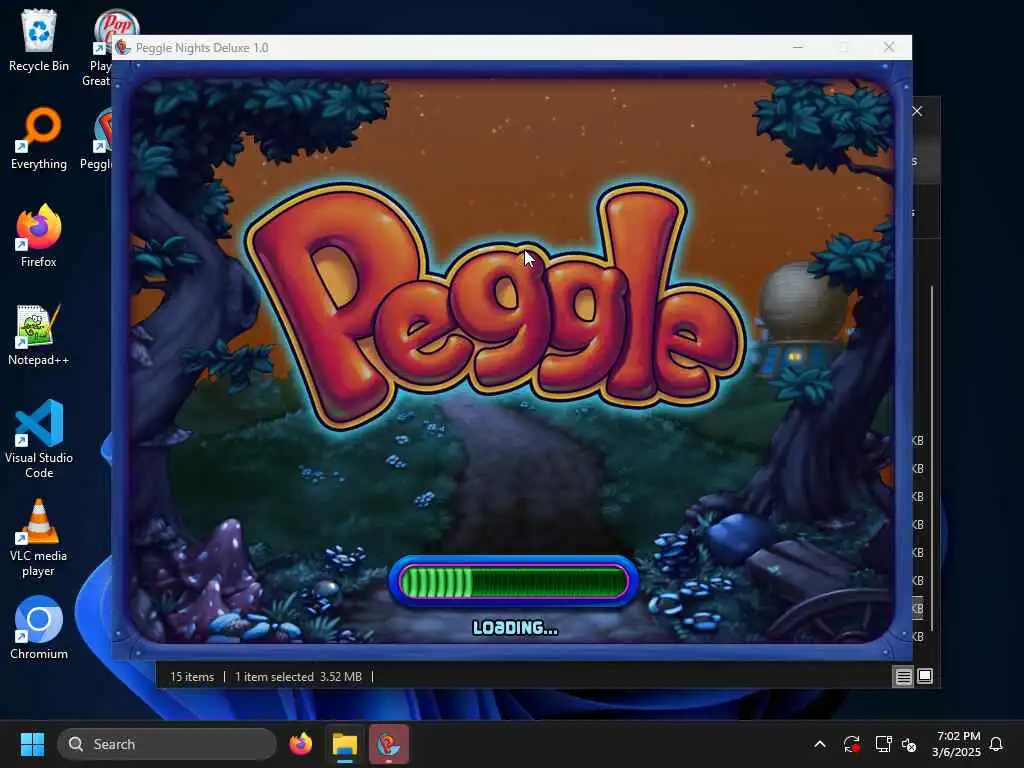Open the notifications bell icon

tap(996, 744)
